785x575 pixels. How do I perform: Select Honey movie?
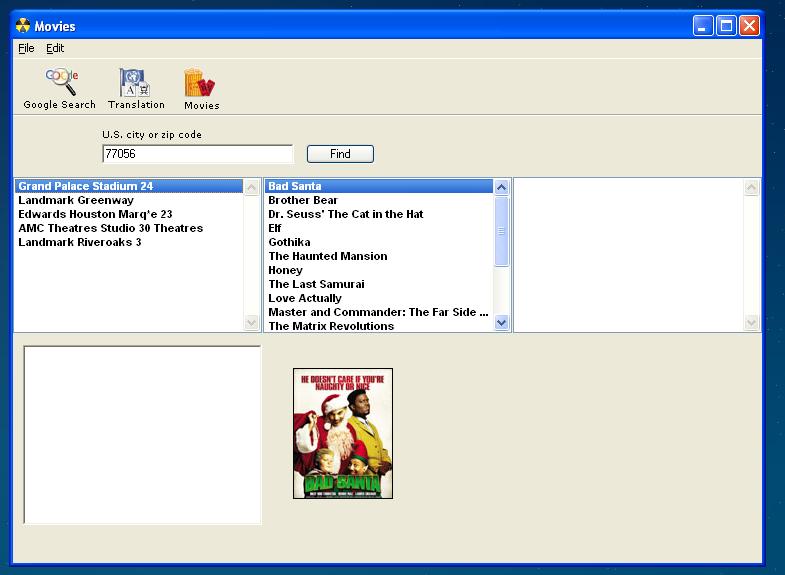point(379,270)
